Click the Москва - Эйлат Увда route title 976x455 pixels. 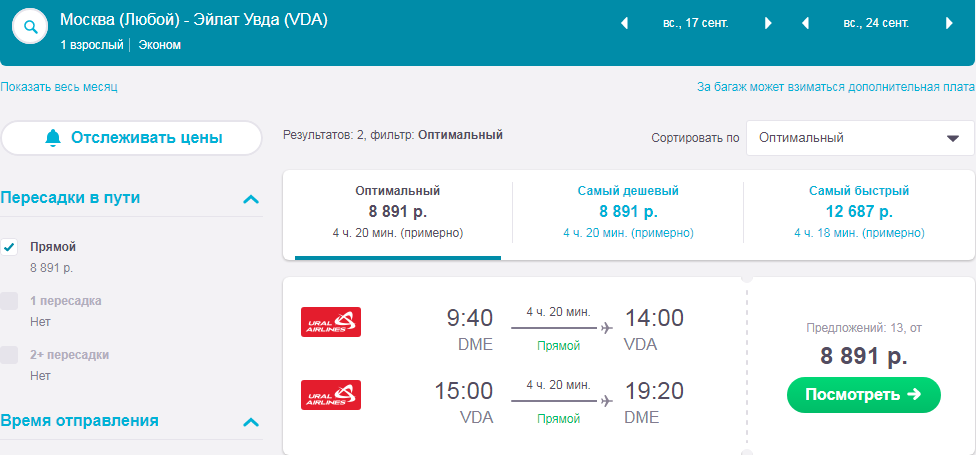pos(194,20)
